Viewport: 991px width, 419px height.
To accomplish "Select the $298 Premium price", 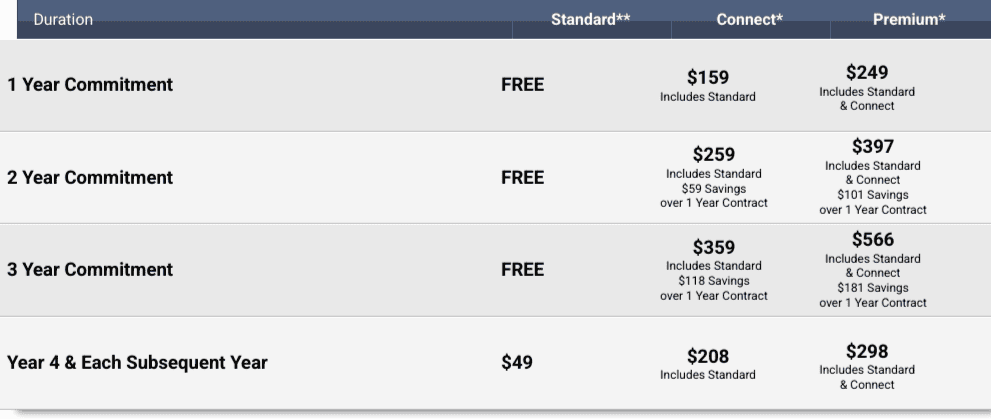I will pos(866,351).
